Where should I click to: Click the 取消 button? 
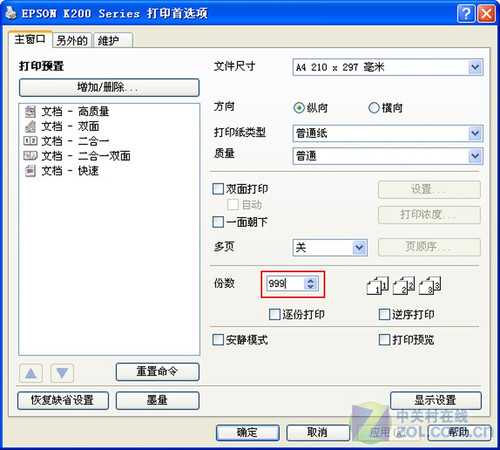tap(318, 433)
